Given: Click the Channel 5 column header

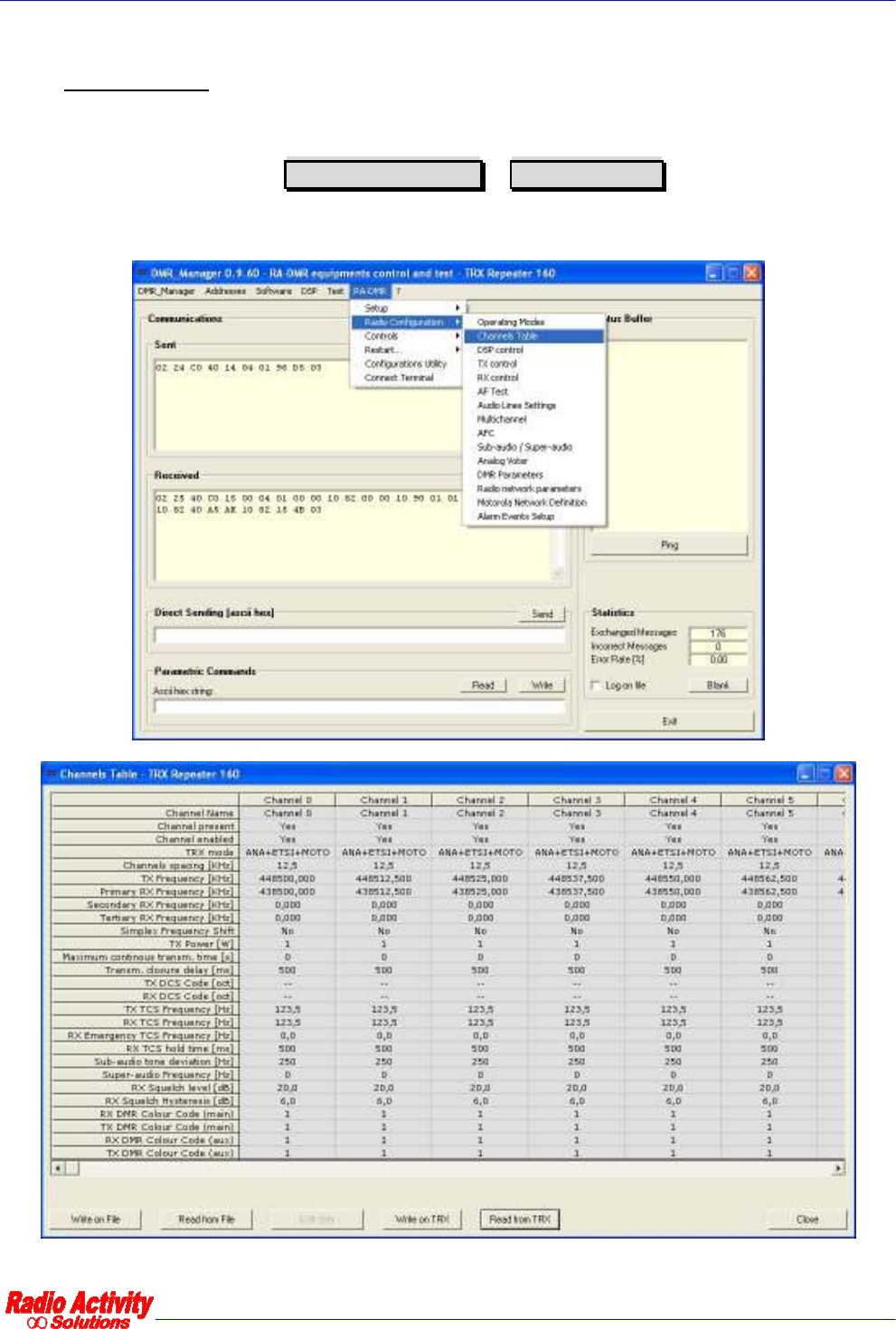Looking at the screenshot, I should (769, 800).
